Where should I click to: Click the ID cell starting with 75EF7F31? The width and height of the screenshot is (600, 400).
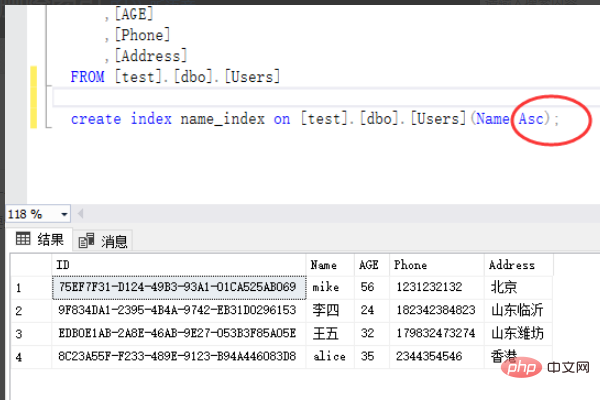179,287
